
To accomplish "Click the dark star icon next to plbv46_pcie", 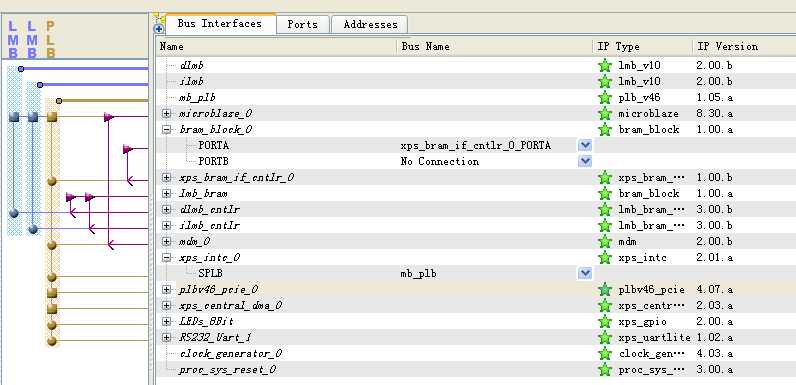I will click(605, 290).
